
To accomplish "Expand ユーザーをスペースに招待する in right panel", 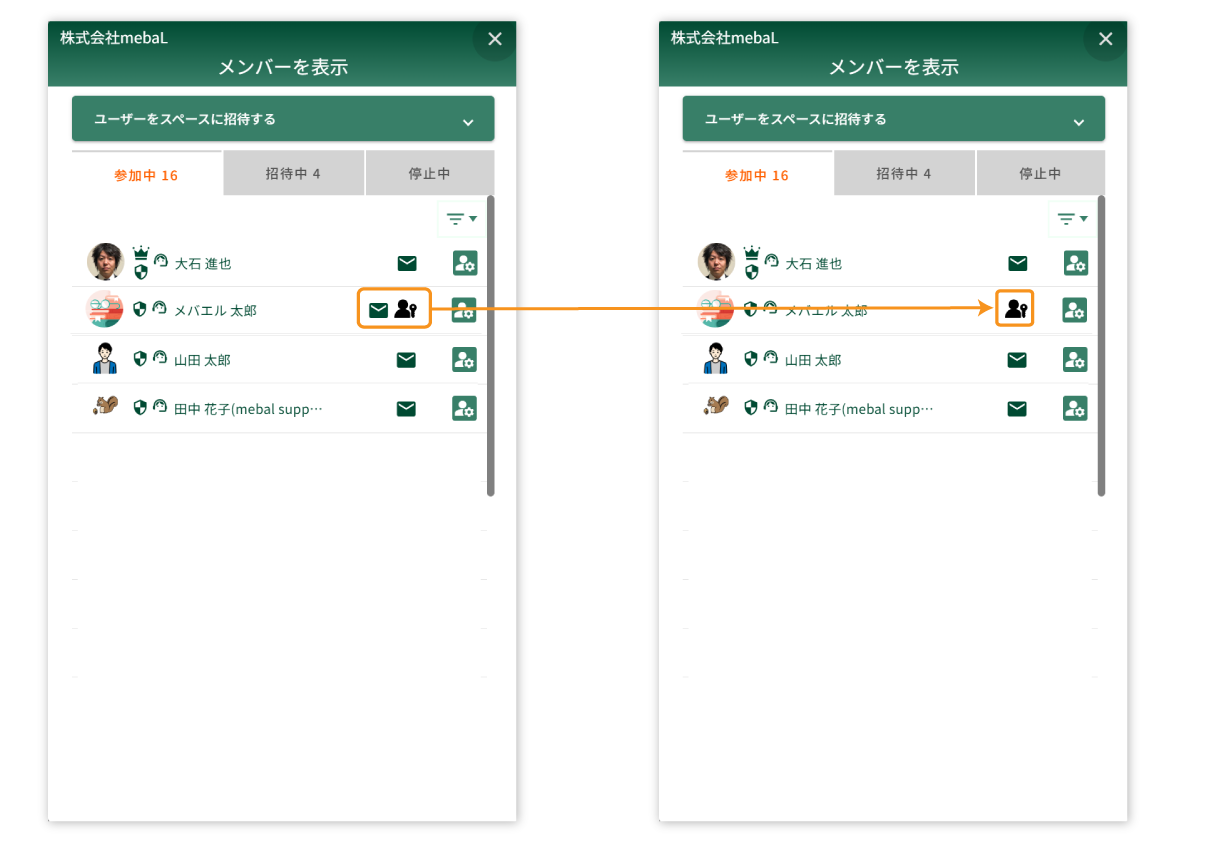I will (x=893, y=119).
